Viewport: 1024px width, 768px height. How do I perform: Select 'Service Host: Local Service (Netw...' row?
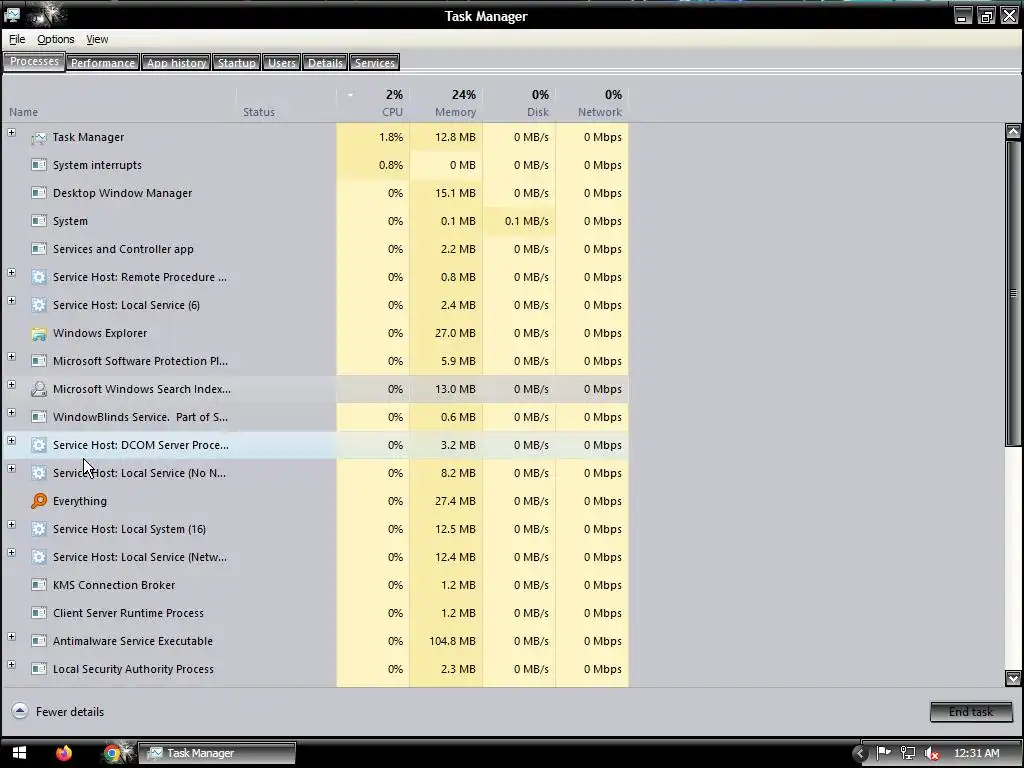click(316, 557)
